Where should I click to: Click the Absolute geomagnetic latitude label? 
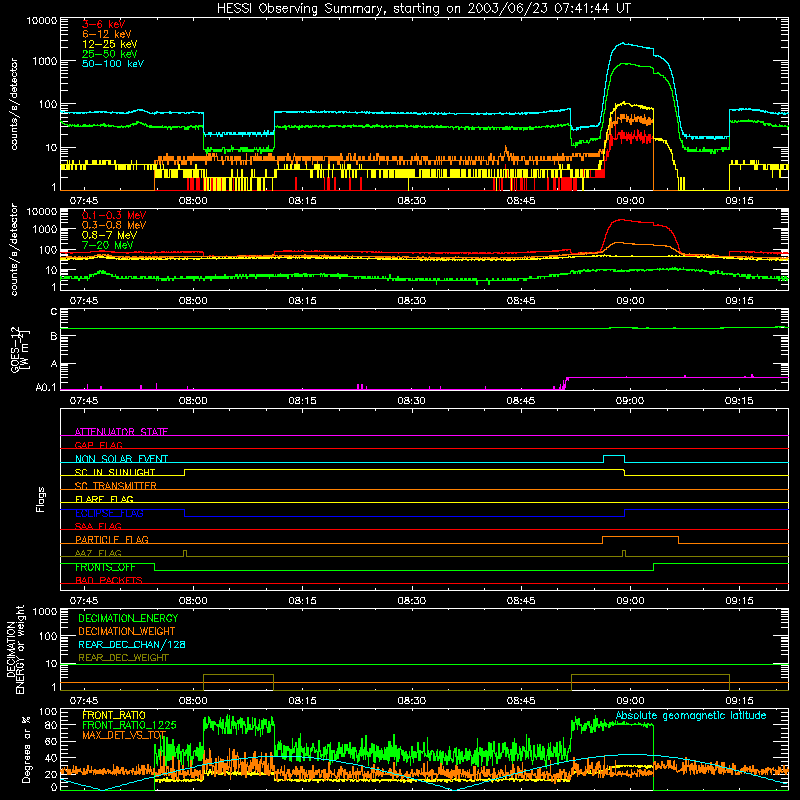[691, 716]
